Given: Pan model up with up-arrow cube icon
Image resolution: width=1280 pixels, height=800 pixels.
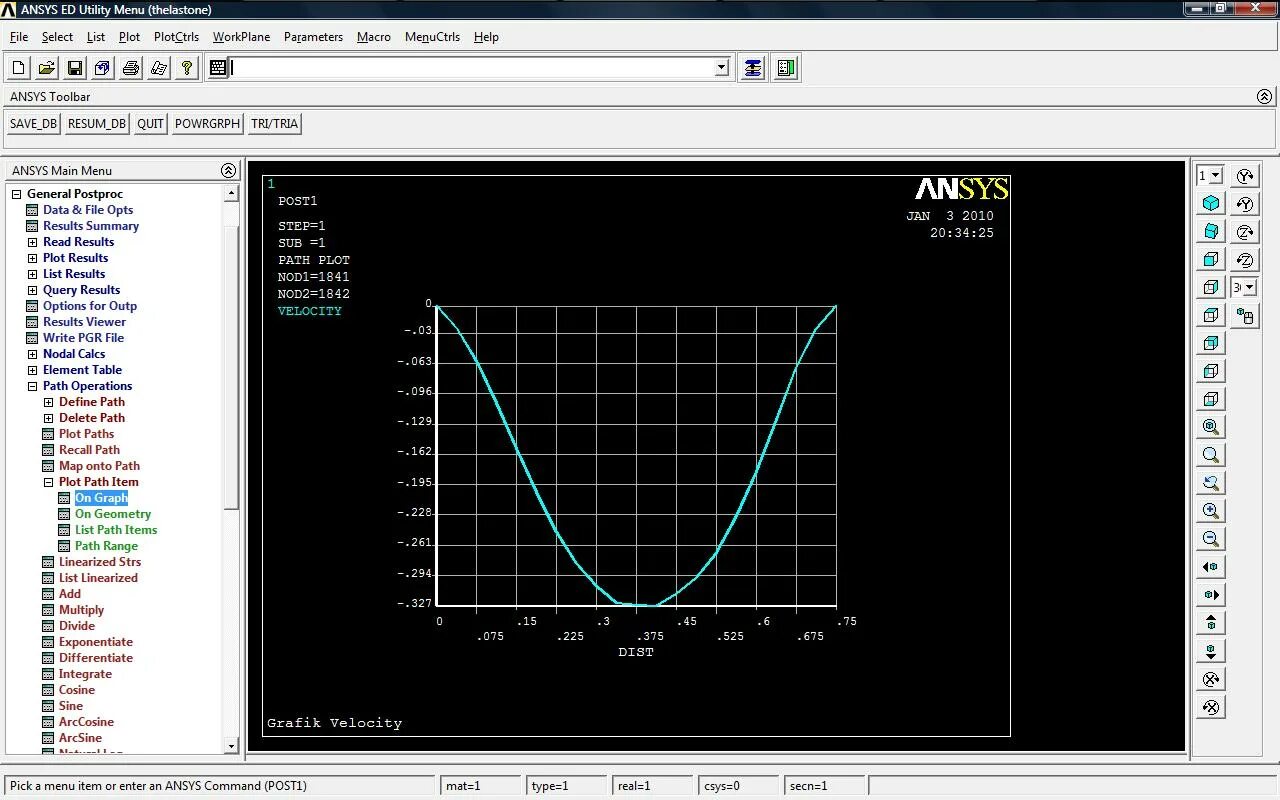Looking at the screenshot, I should point(1211,623).
